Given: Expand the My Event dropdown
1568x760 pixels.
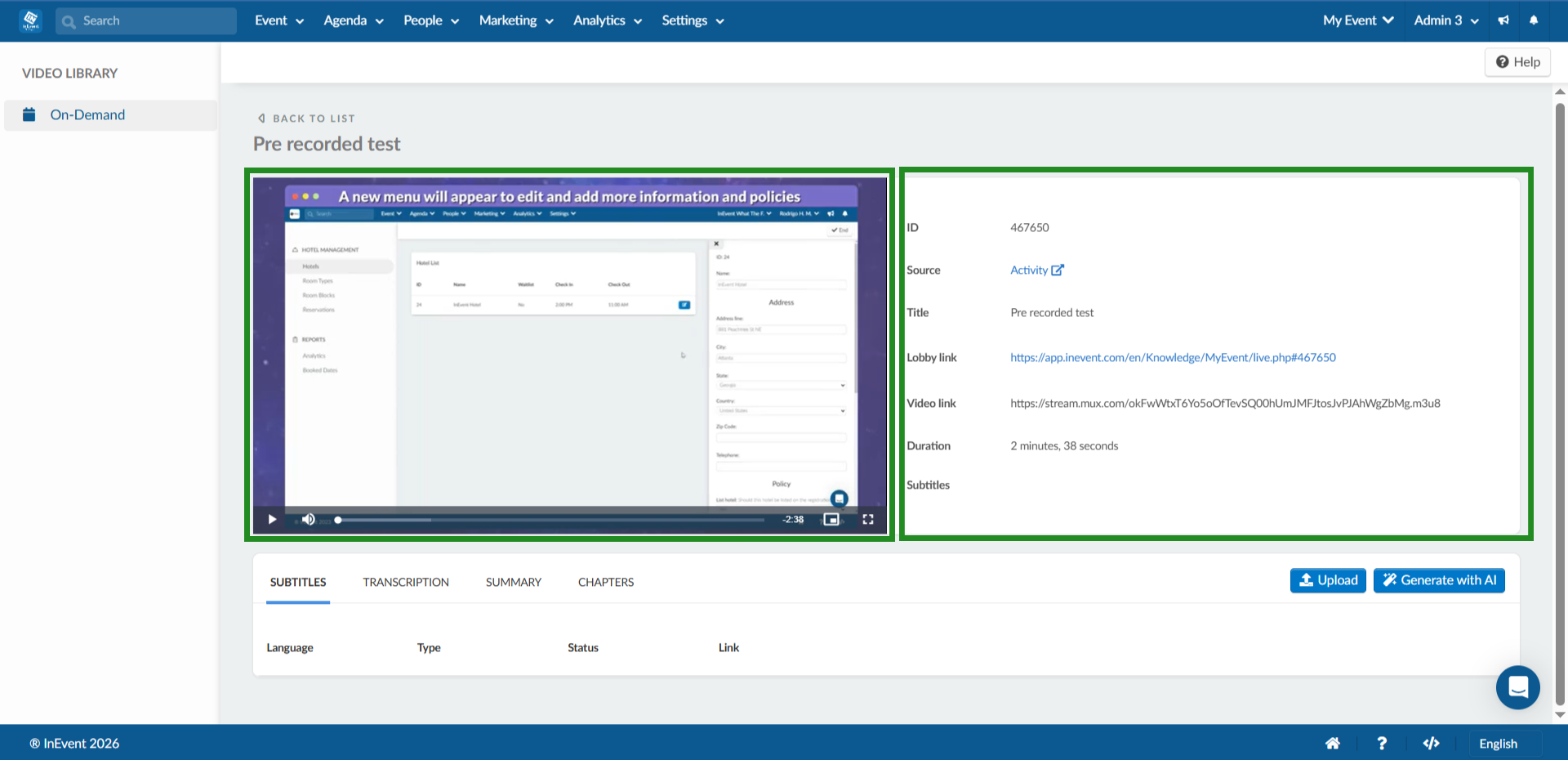Looking at the screenshot, I should coord(1356,20).
